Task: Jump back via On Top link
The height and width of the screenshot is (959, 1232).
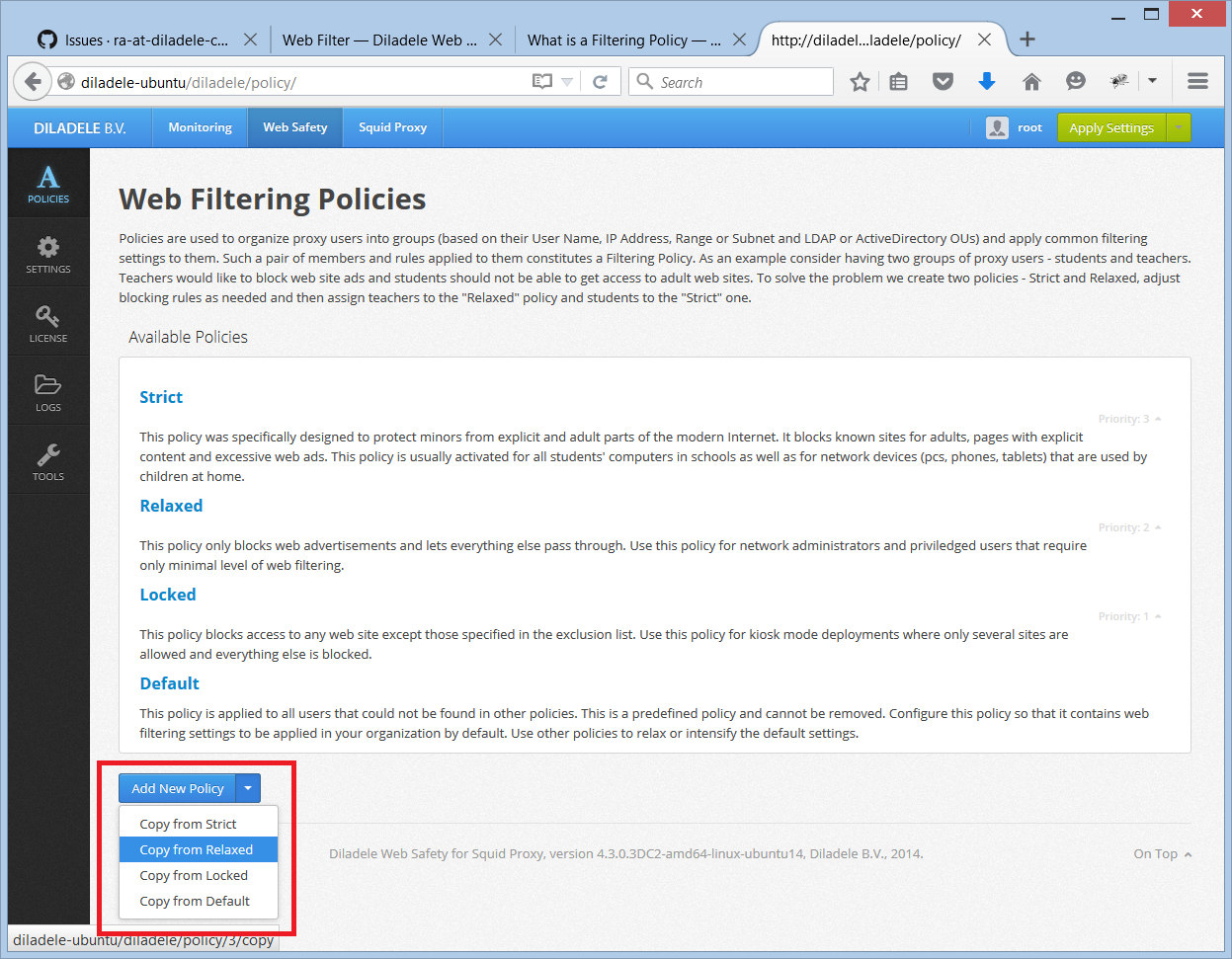Action: [1162, 853]
